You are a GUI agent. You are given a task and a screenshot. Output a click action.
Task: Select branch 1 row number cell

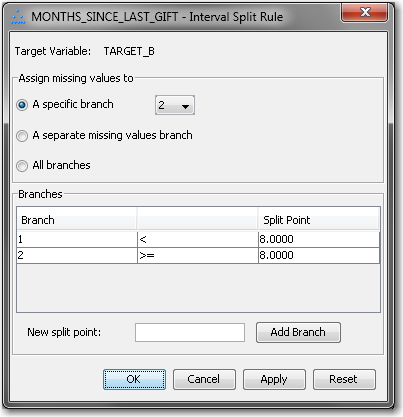point(77,239)
